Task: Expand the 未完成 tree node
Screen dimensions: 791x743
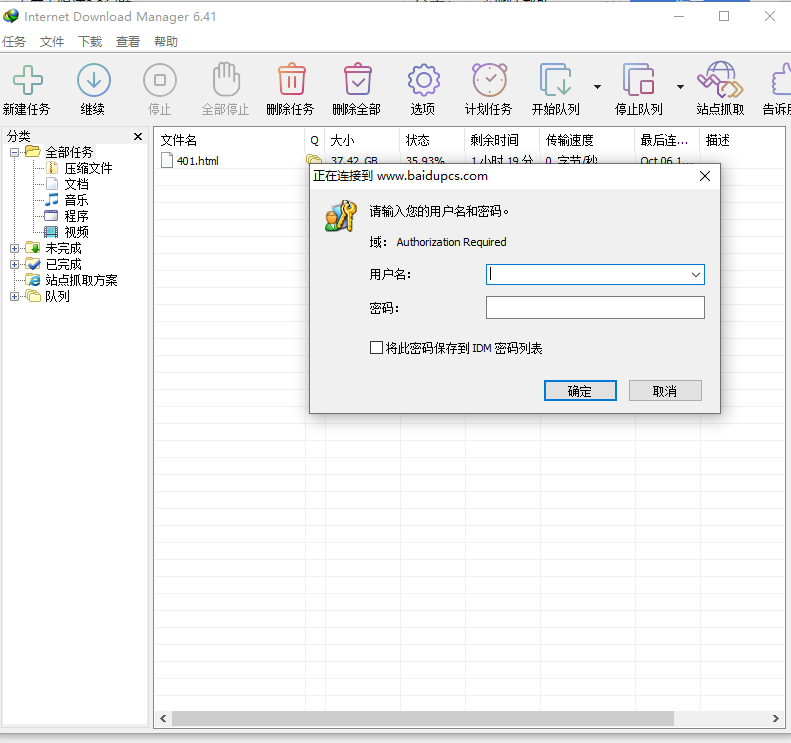Action: 14,248
